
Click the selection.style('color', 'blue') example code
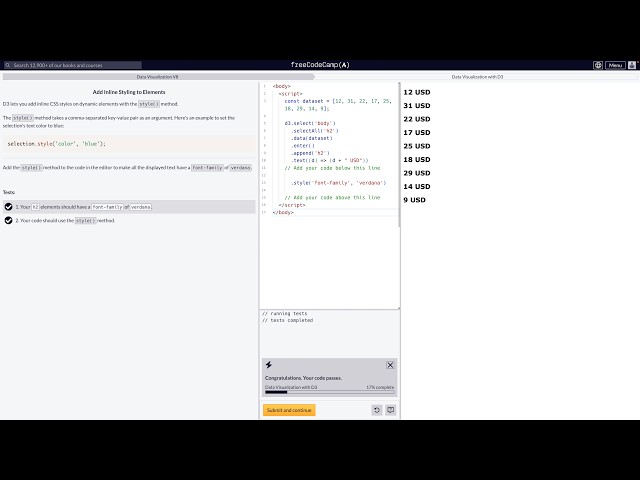56,144
